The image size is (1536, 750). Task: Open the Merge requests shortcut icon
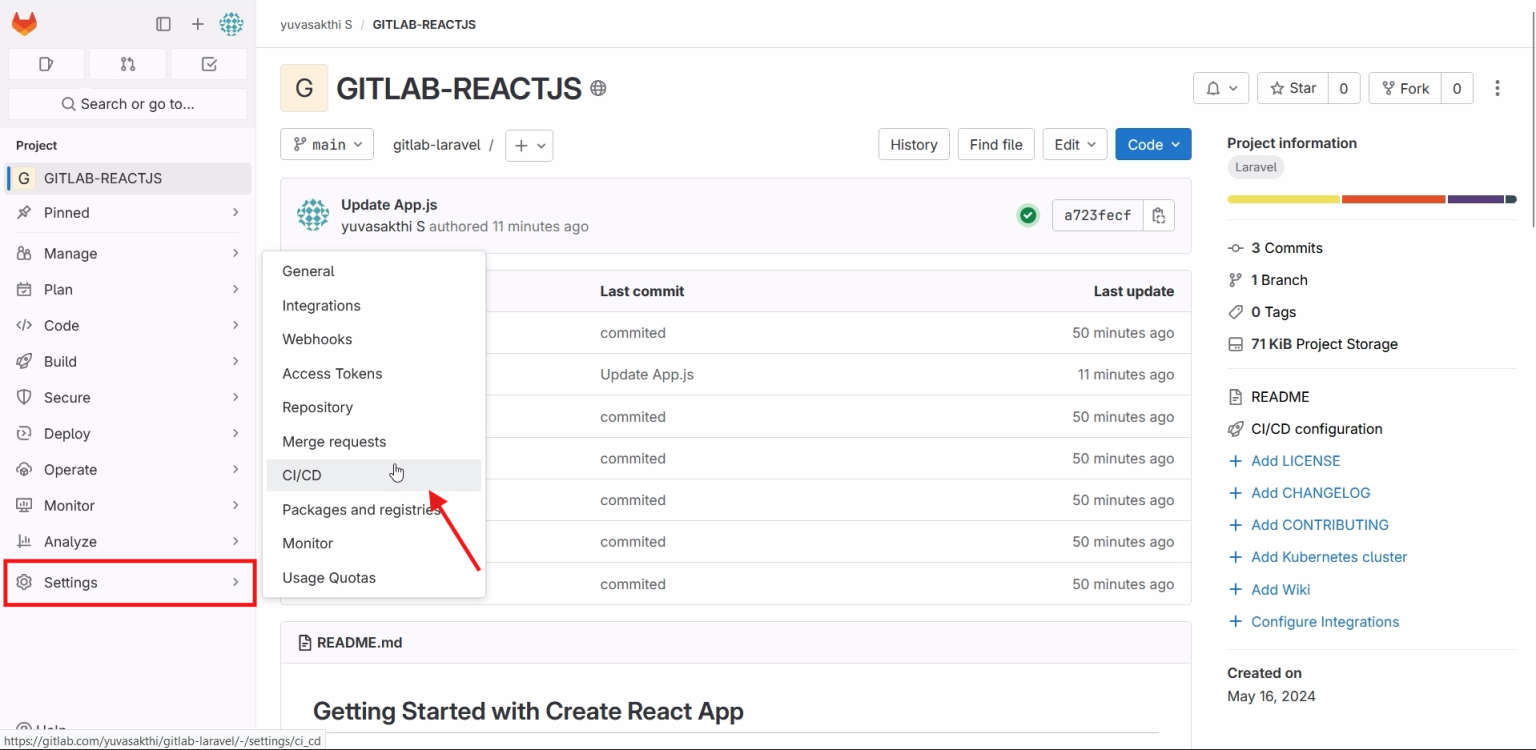[127, 63]
